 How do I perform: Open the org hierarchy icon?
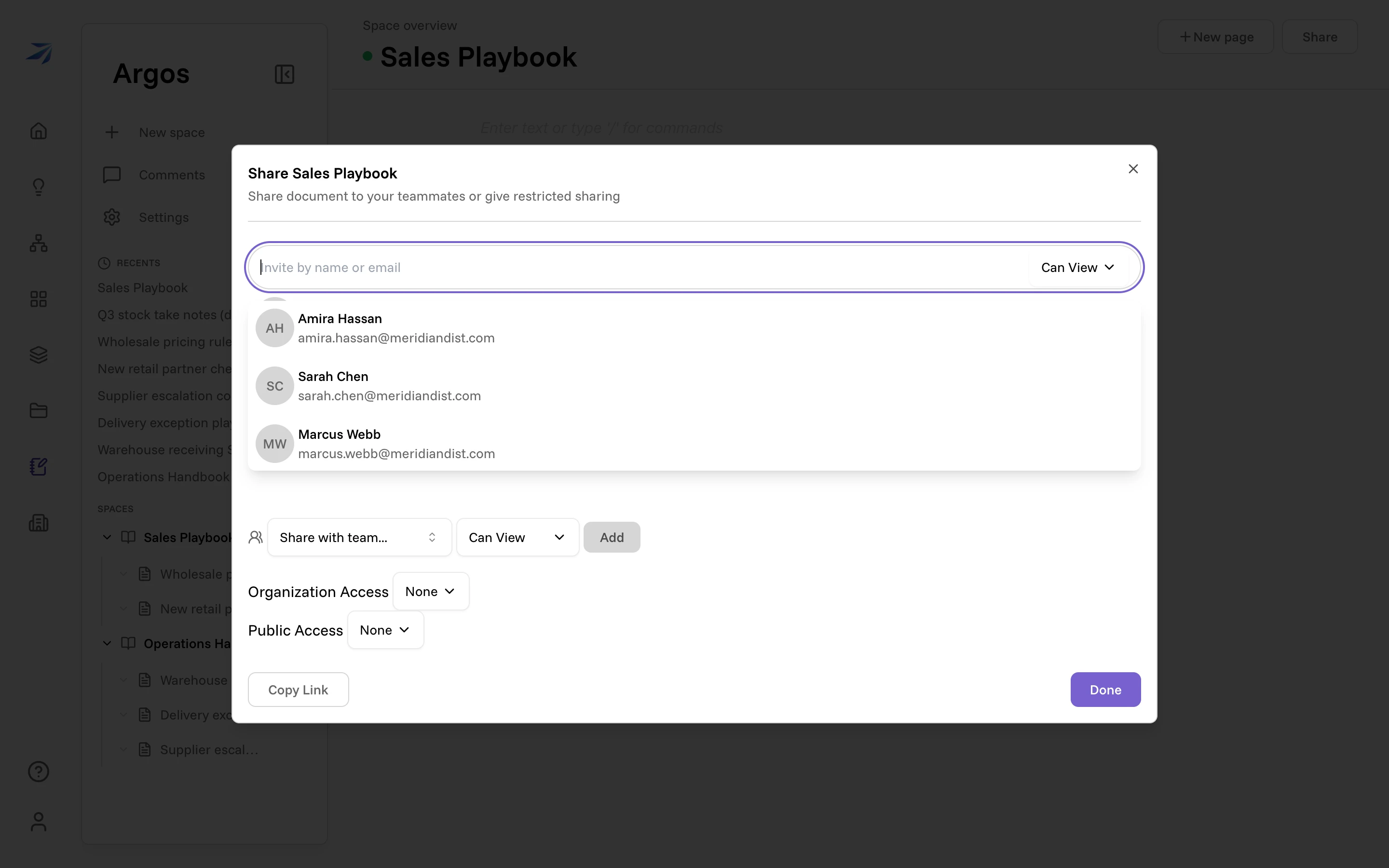pos(39,243)
